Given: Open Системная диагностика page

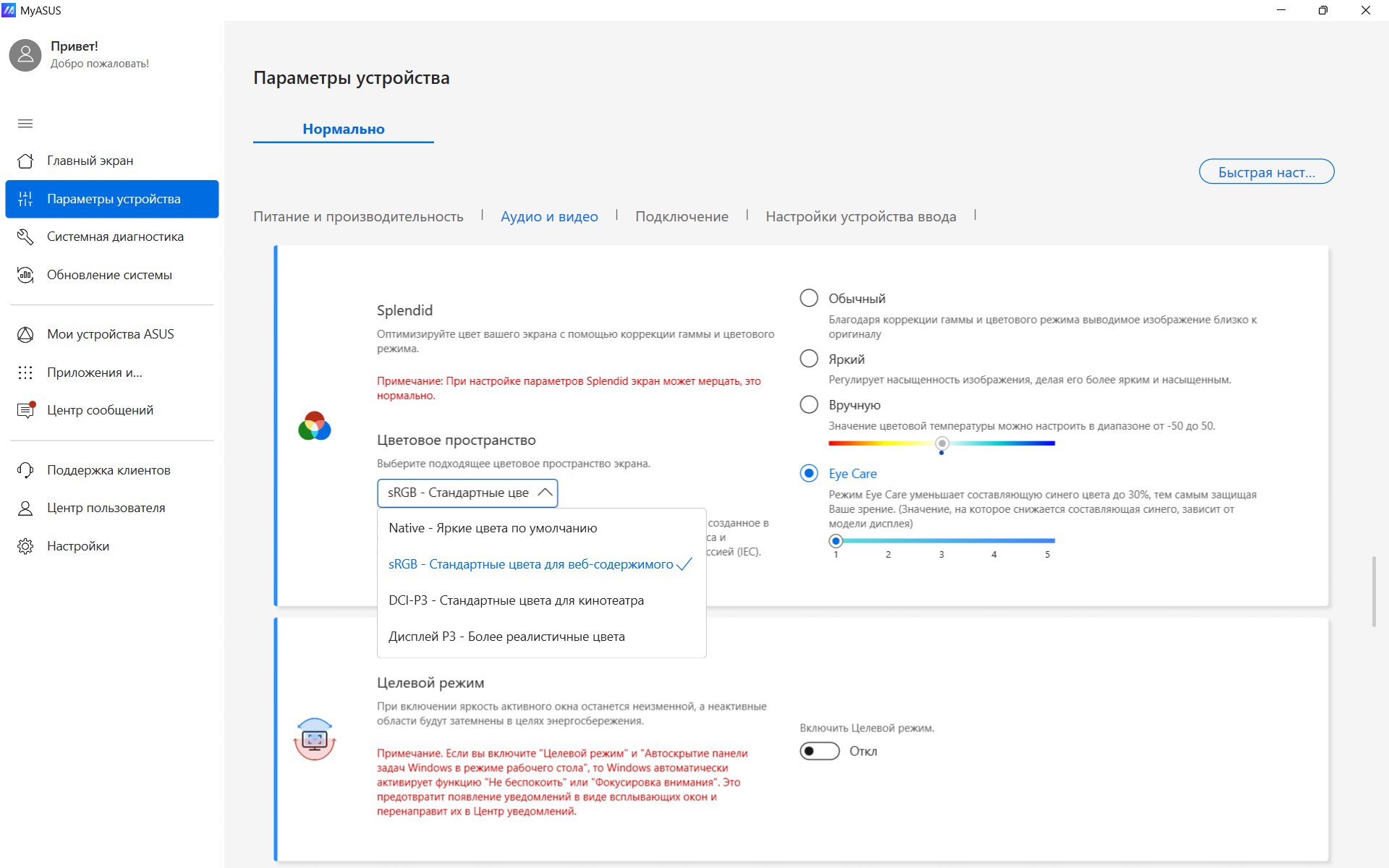Looking at the screenshot, I should [x=112, y=237].
